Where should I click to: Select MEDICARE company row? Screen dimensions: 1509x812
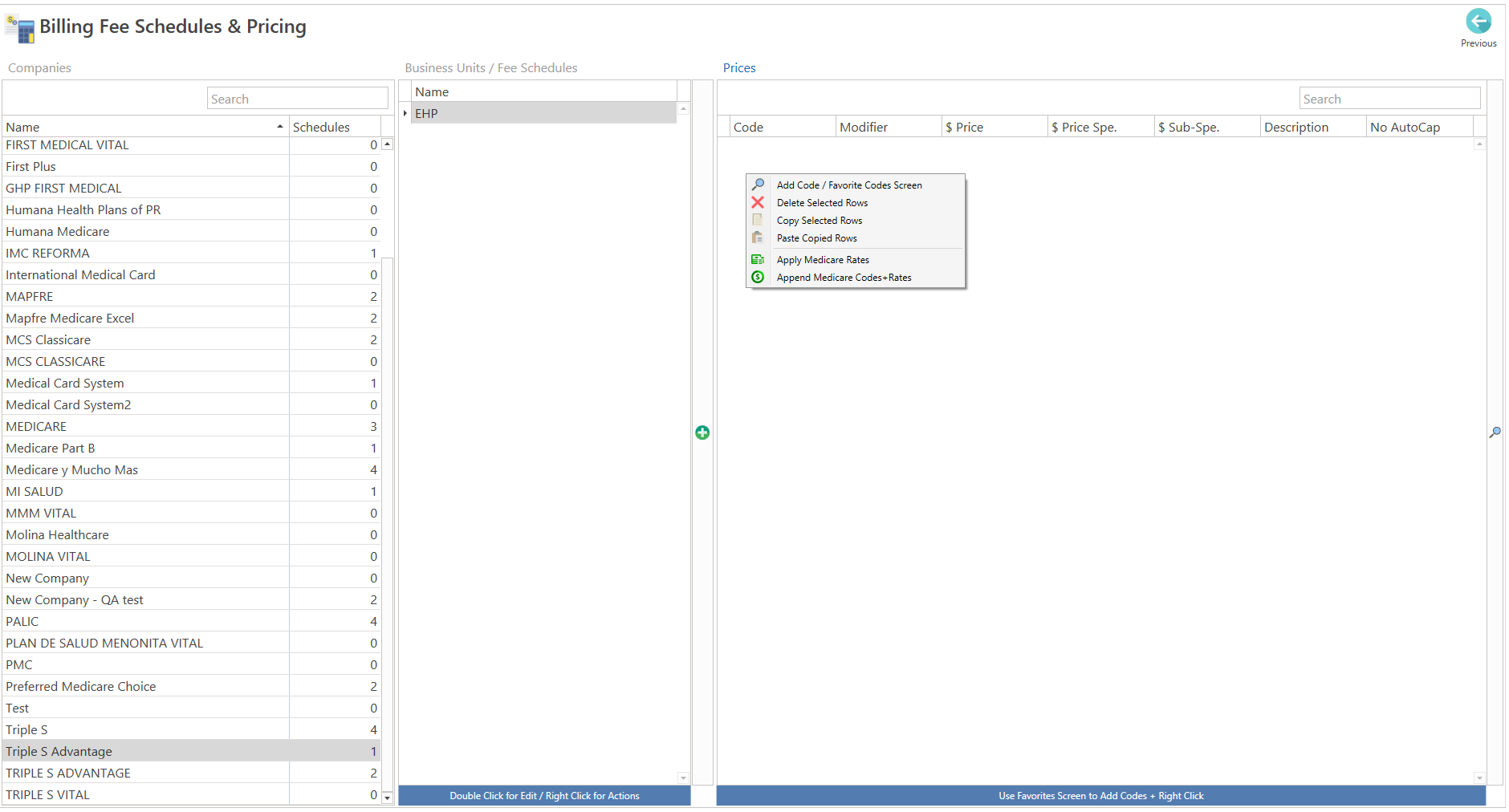coord(191,426)
